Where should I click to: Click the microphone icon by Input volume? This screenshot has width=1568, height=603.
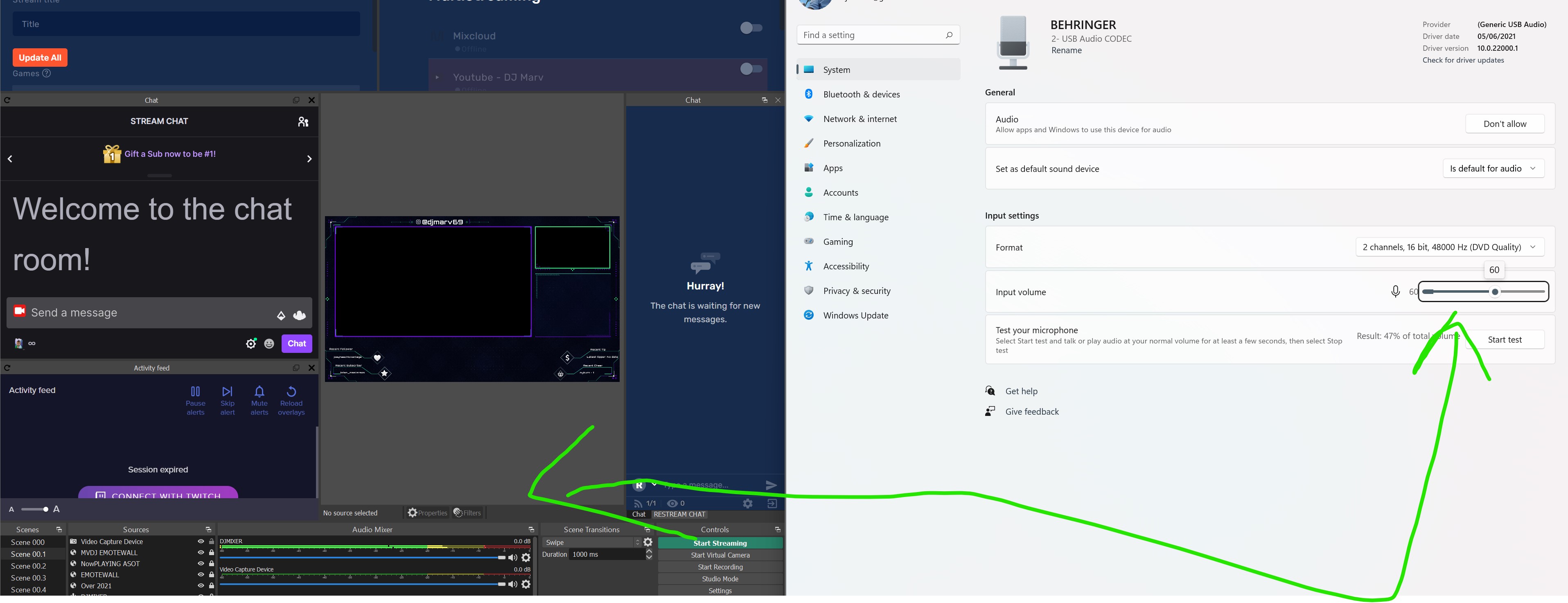click(x=1395, y=292)
